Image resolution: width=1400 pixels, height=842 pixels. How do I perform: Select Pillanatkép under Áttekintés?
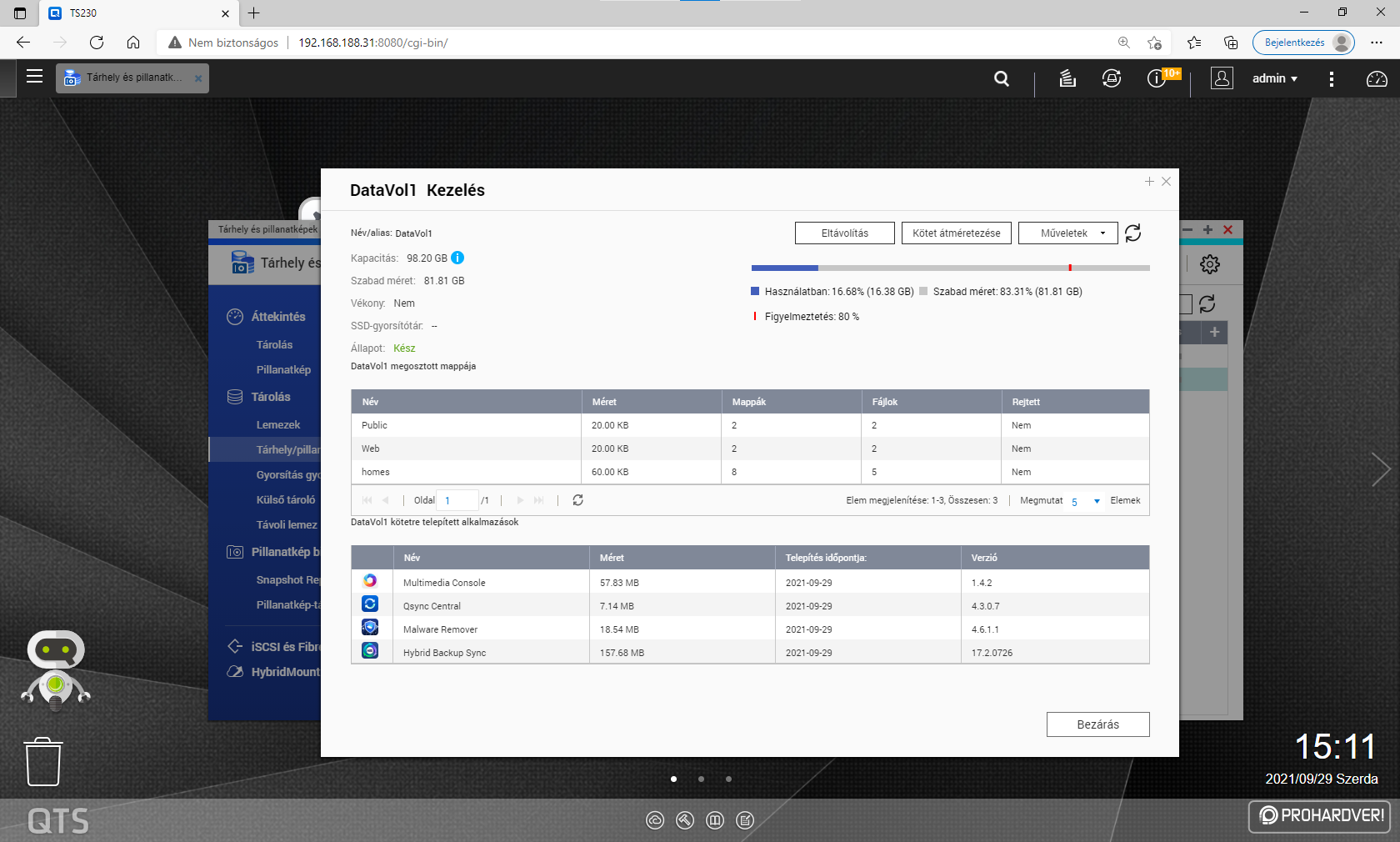(283, 370)
